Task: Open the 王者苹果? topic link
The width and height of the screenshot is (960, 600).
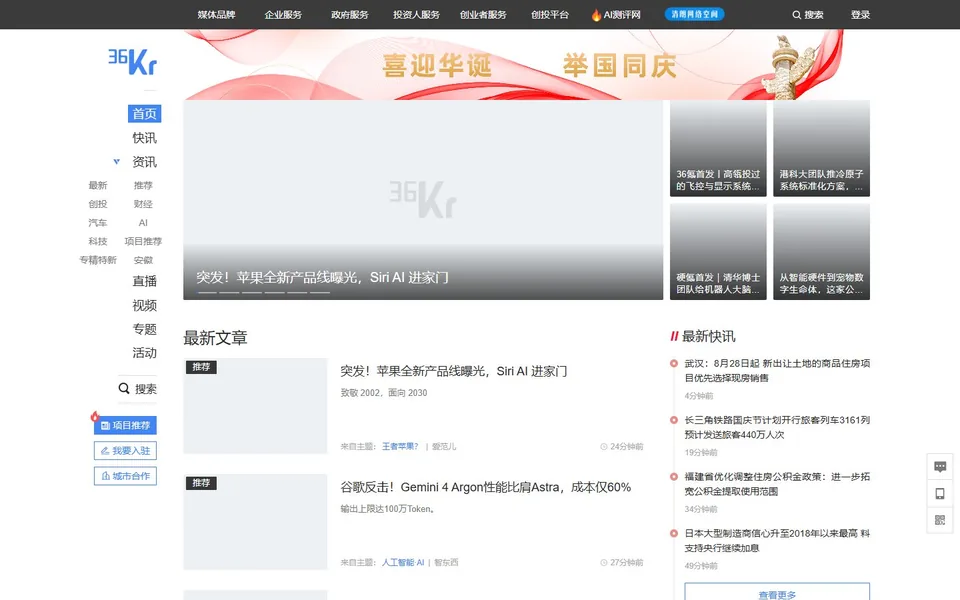Action: pos(400,446)
